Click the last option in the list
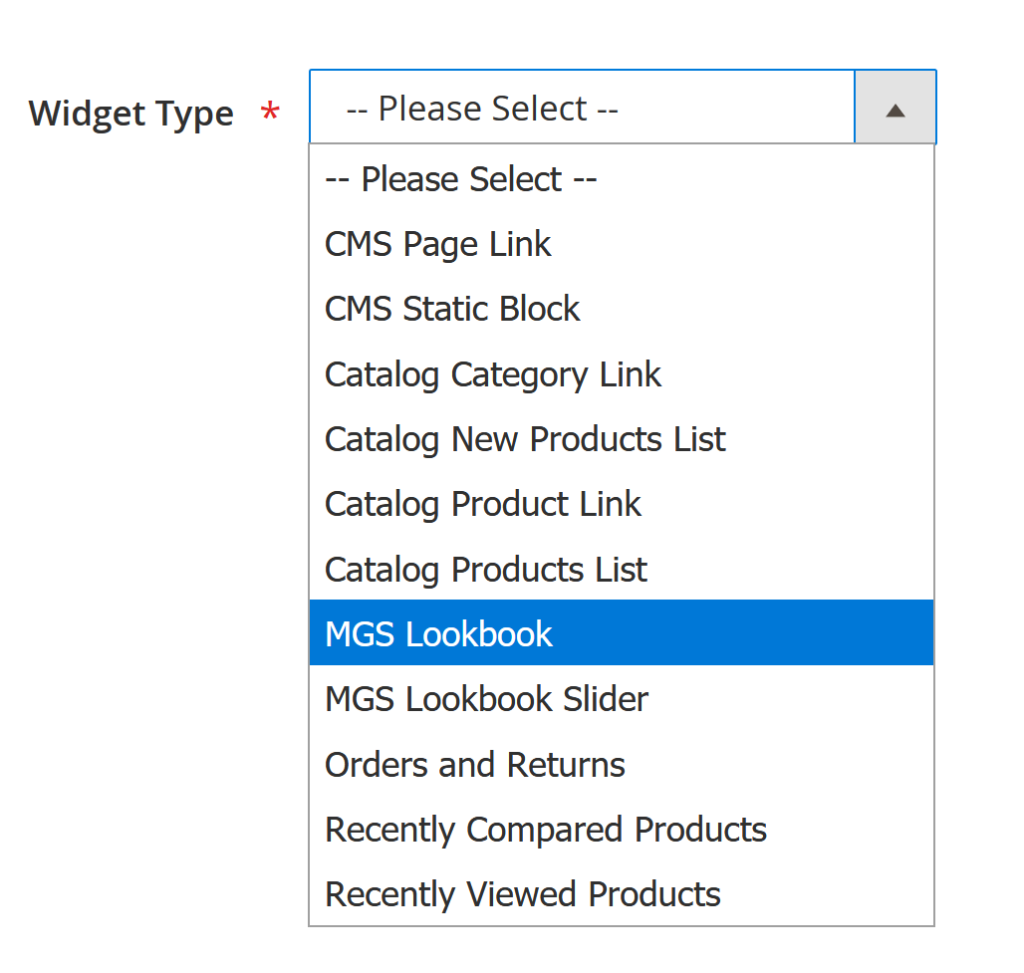The height and width of the screenshot is (973, 1024). (x=523, y=894)
